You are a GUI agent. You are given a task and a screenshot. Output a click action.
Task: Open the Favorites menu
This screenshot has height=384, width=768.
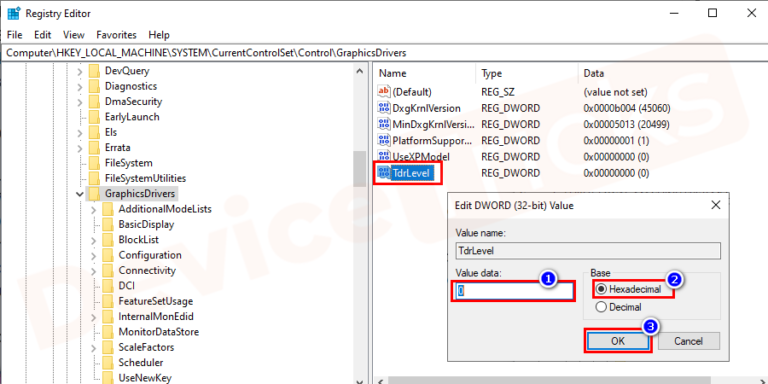tap(116, 35)
